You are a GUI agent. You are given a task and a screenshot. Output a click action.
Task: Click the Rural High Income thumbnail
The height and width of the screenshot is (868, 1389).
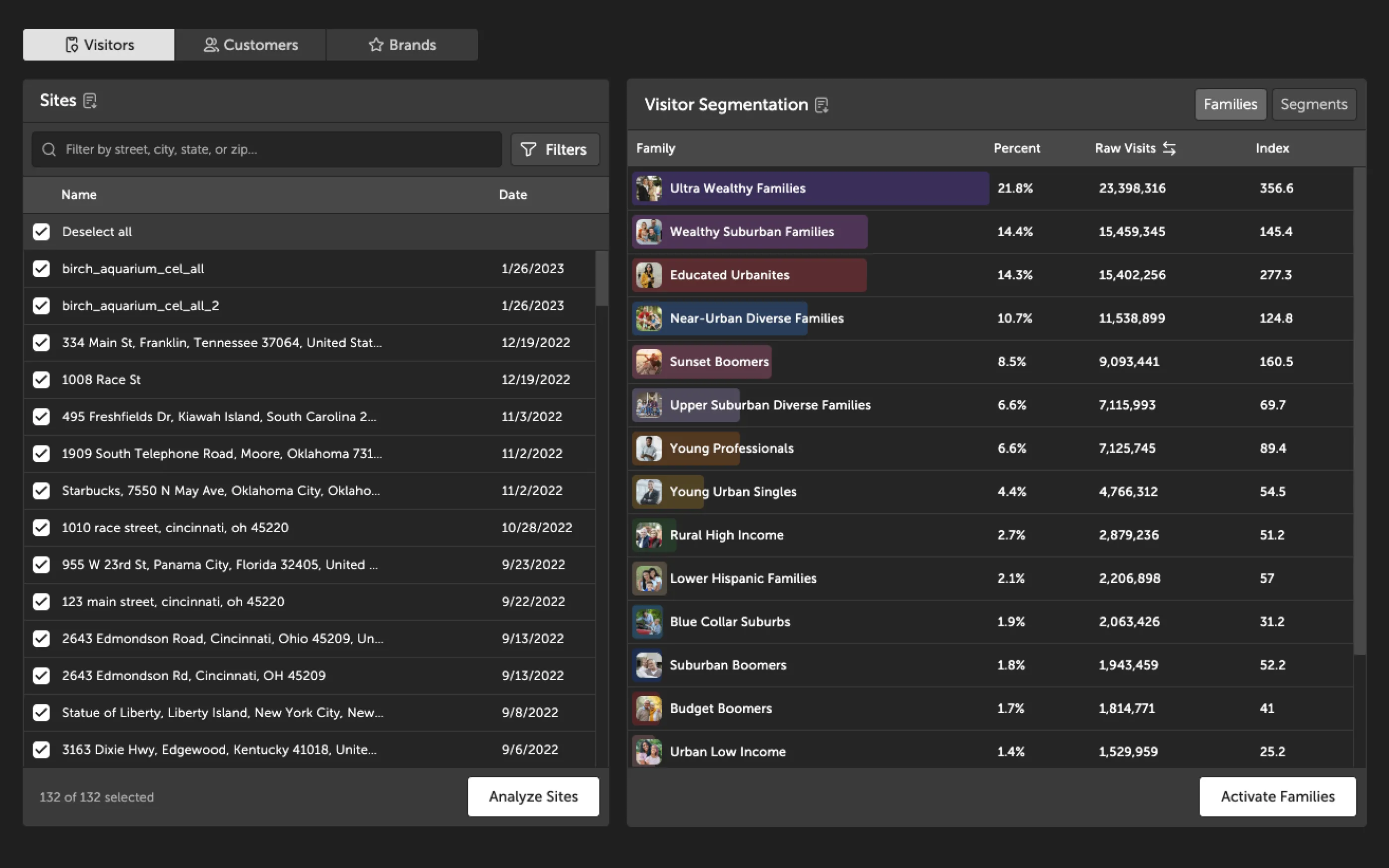tap(648, 535)
